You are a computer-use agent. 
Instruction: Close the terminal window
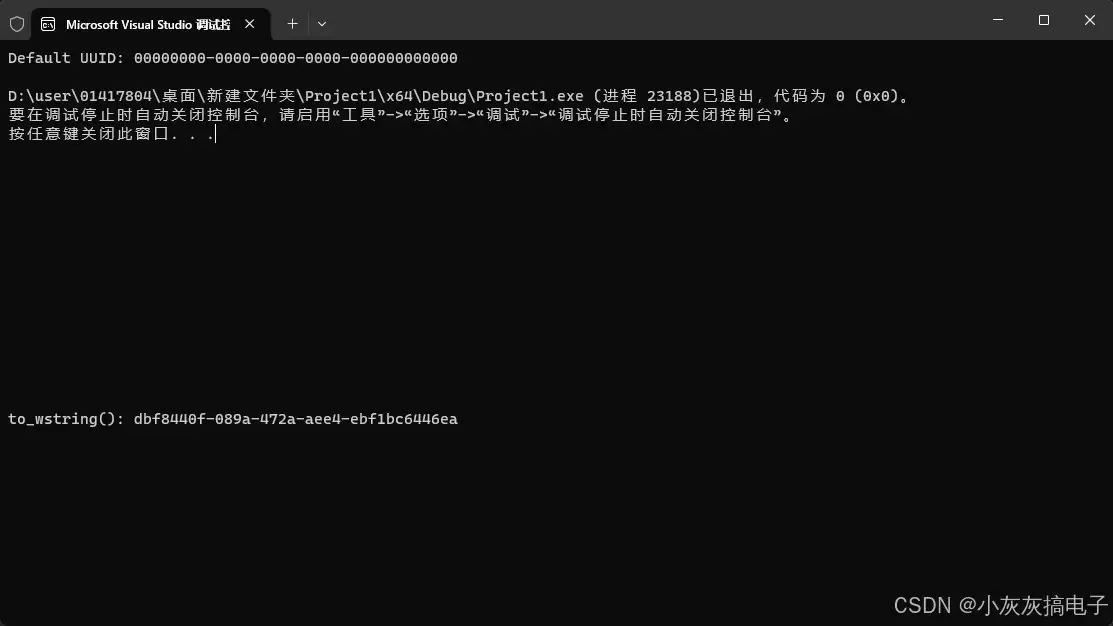[x=1090, y=20]
